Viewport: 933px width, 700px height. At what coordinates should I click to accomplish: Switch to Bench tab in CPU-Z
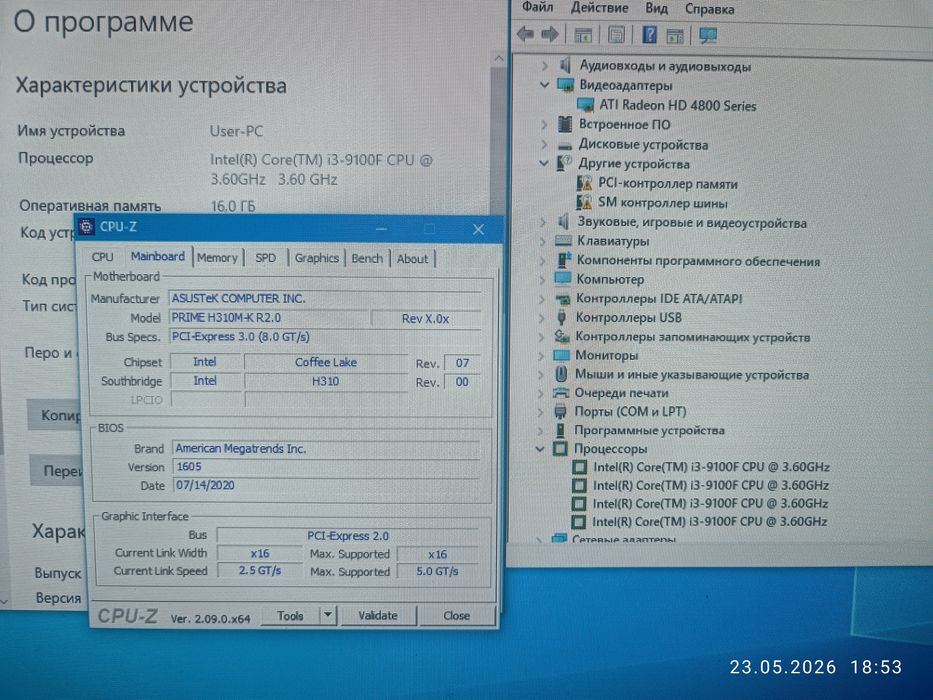click(x=367, y=258)
